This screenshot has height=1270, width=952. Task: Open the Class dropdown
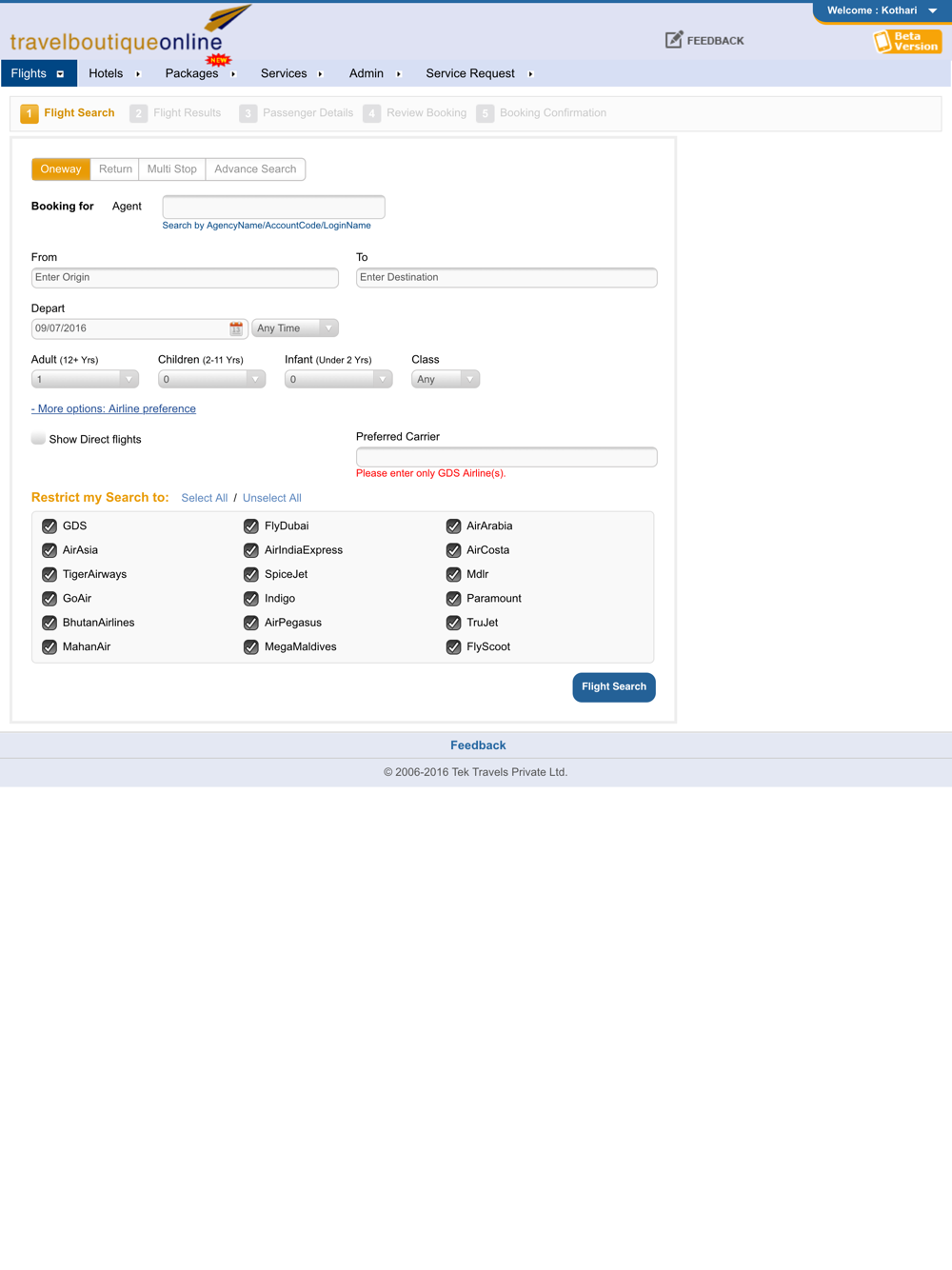tap(446, 380)
